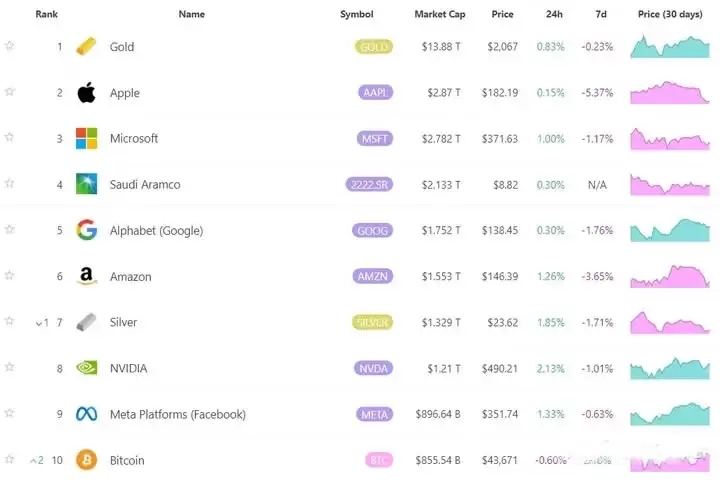Click the Gold bar icon

[87, 47]
